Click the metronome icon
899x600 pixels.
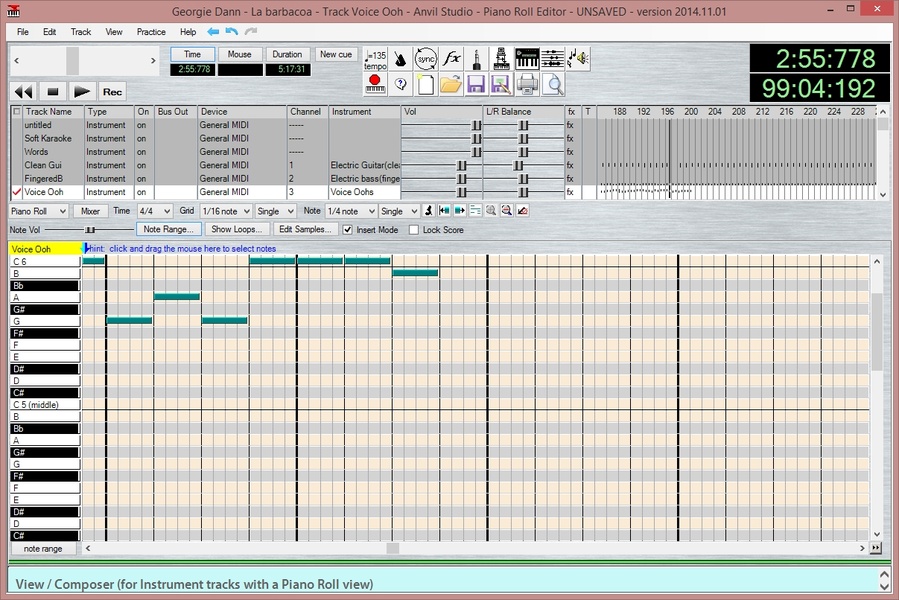coord(401,59)
